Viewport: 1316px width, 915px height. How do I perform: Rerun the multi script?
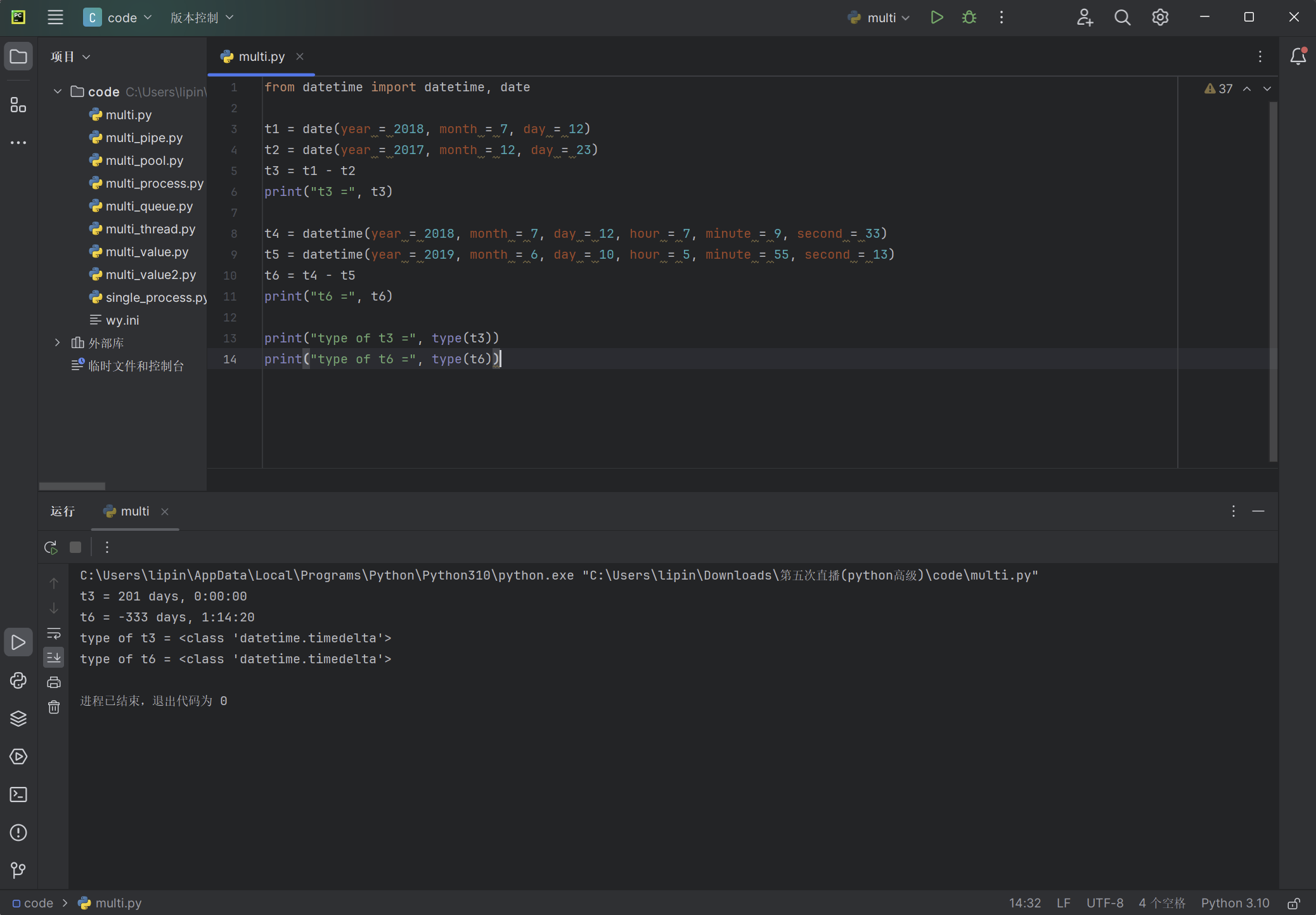[51, 547]
